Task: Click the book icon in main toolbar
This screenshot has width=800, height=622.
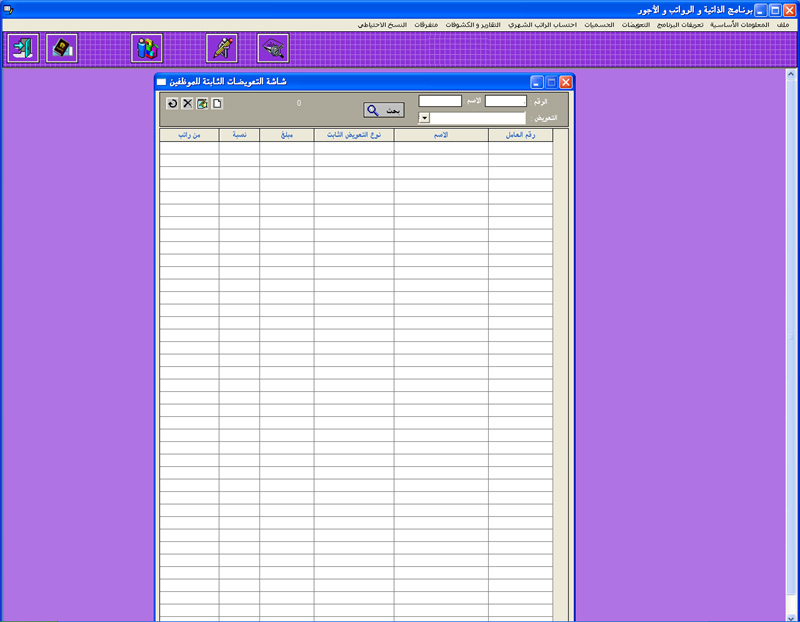Action: (62, 48)
